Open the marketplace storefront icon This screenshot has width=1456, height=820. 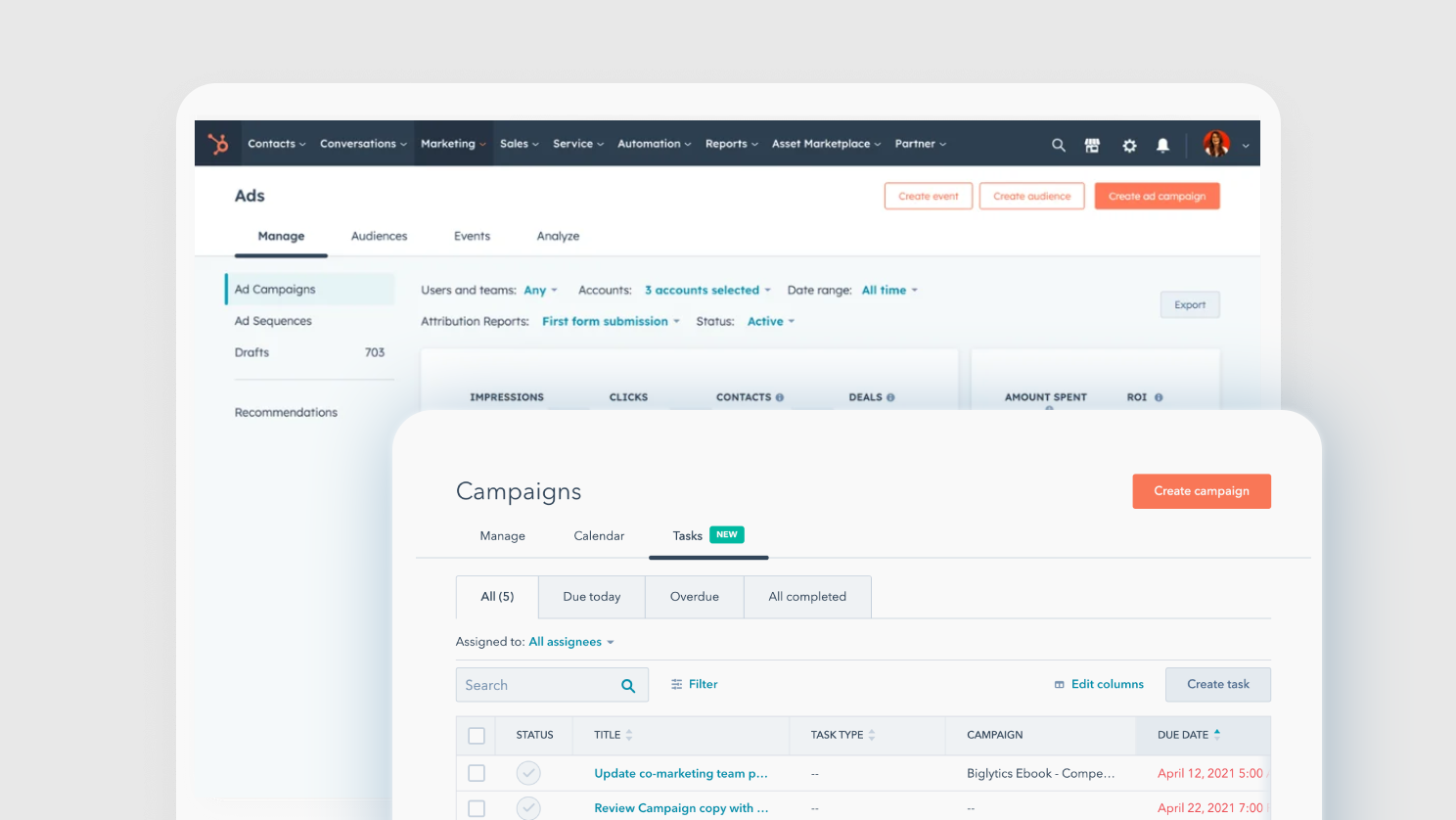[1092, 145]
